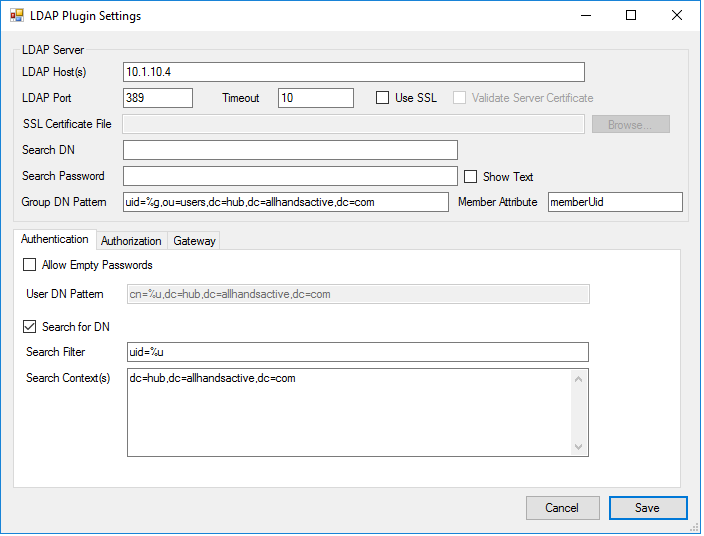Click the Member Attribute text box
The width and height of the screenshot is (704, 536).
615,202
